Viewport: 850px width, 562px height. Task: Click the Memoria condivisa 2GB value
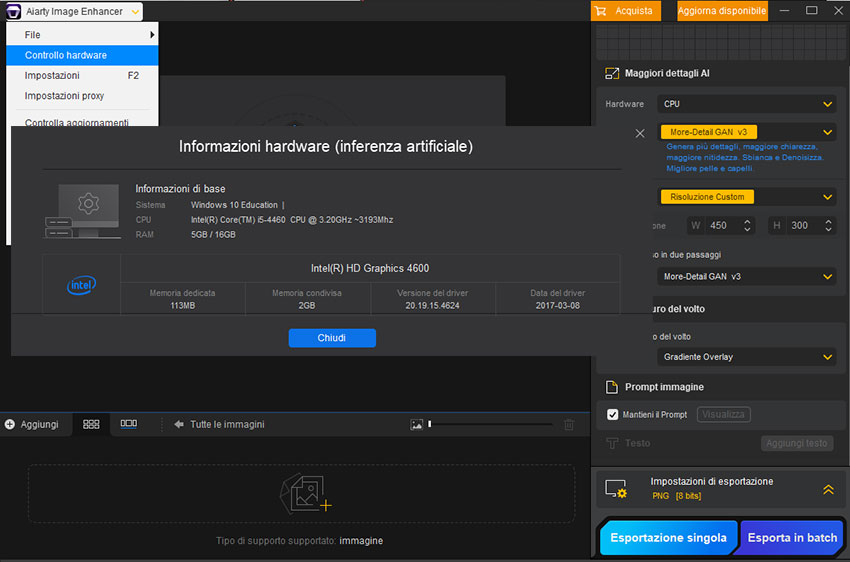click(307, 306)
